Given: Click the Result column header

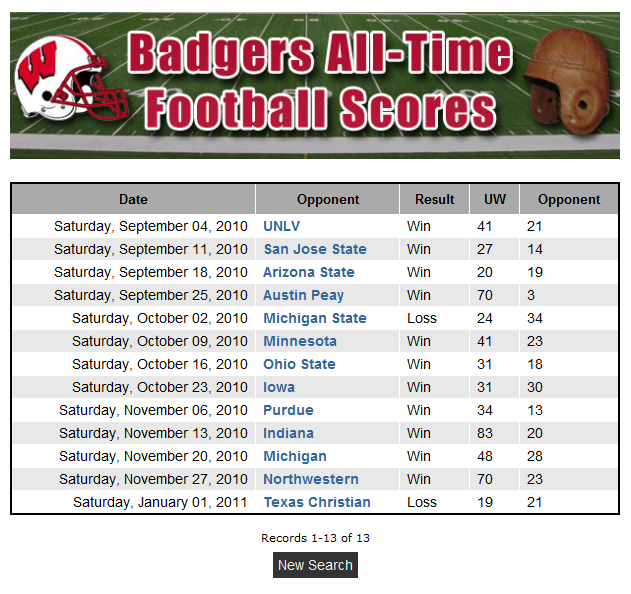Looking at the screenshot, I should coord(435,199).
